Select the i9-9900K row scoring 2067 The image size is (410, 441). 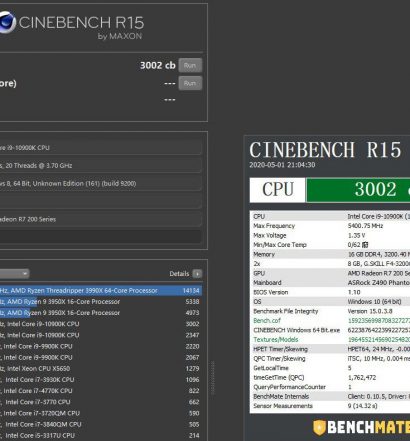pos(101,357)
